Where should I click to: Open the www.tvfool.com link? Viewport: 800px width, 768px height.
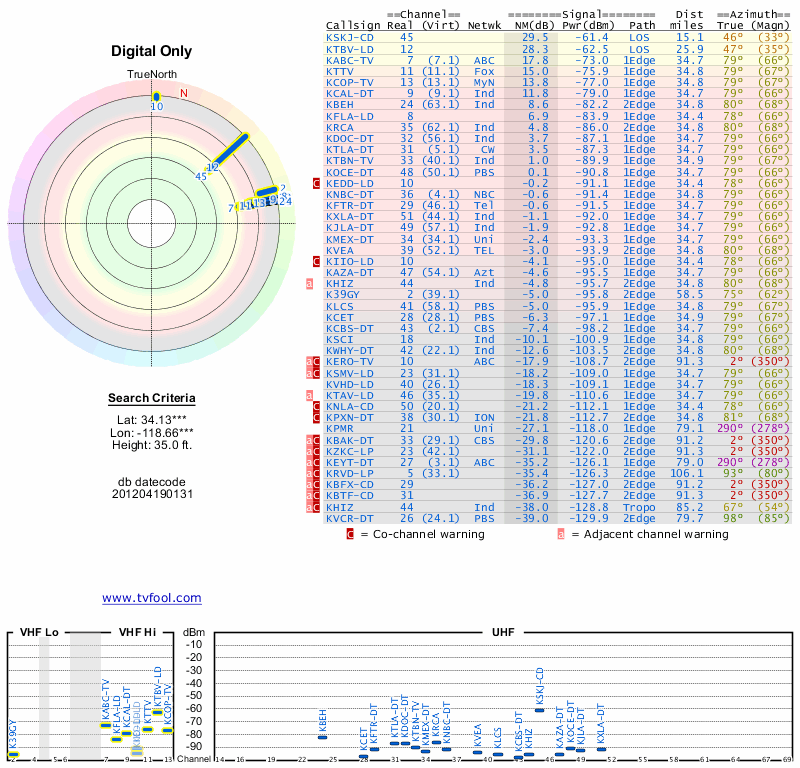click(x=151, y=598)
